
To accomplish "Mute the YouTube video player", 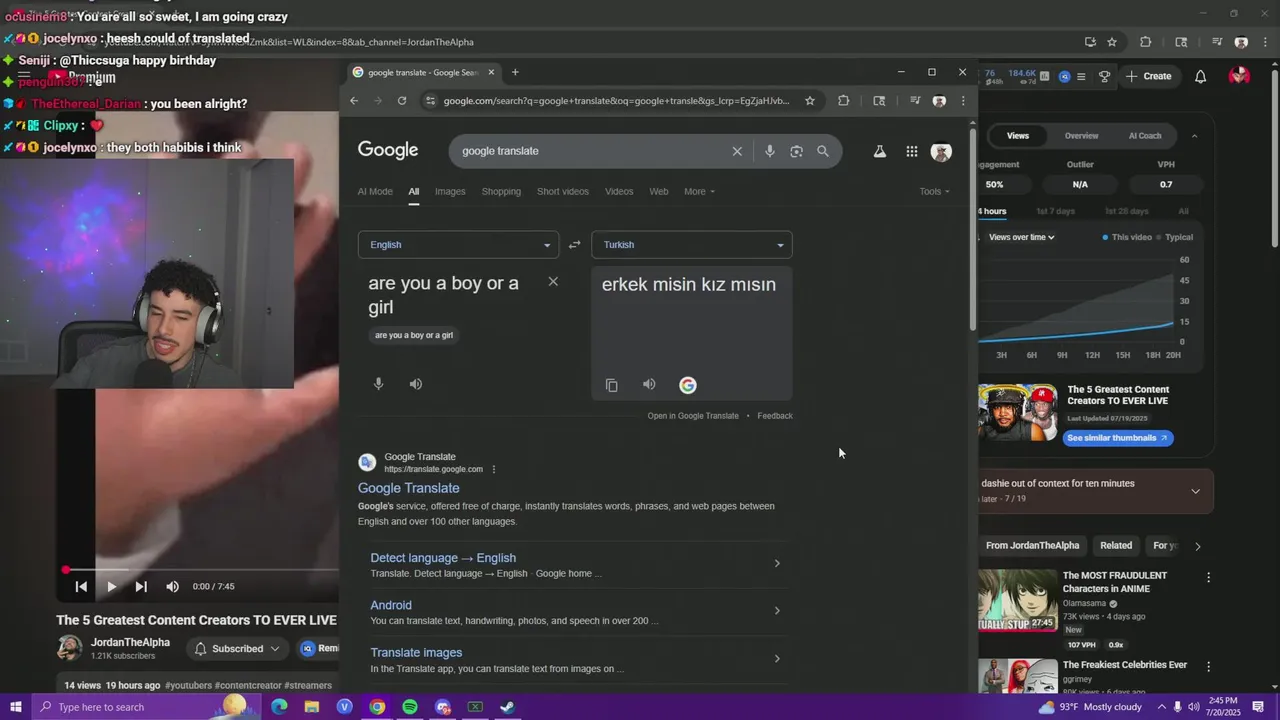I will pyautogui.click(x=172, y=587).
